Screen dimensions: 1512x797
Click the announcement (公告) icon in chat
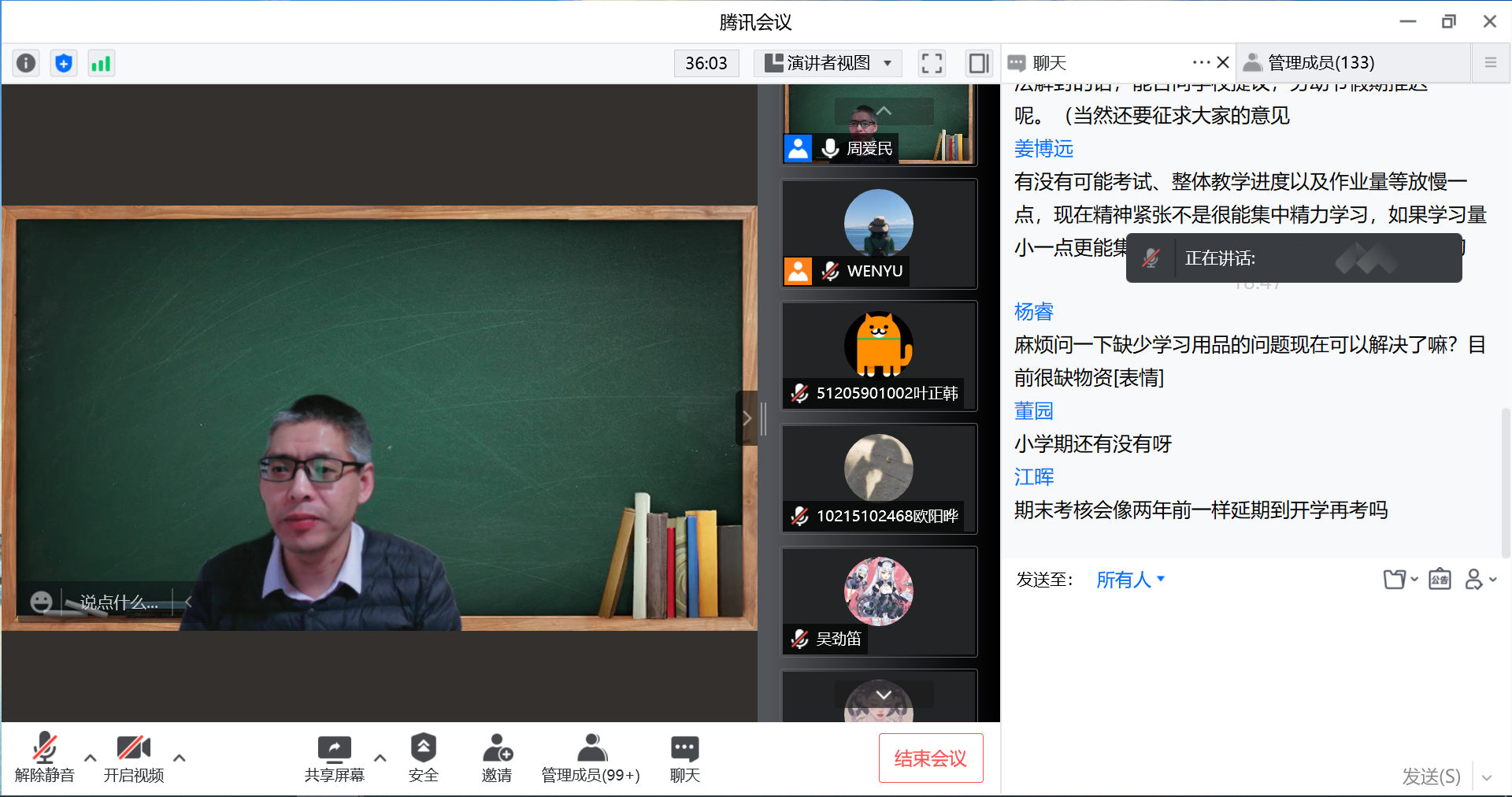tap(1440, 580)
